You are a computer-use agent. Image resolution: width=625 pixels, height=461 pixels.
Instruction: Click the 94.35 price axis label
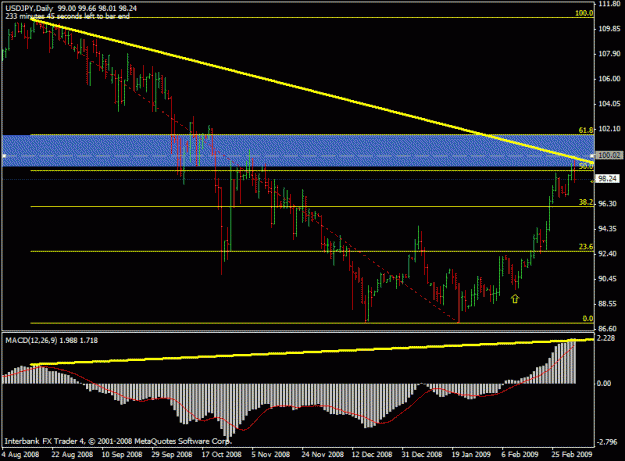(x=607, y=229)
